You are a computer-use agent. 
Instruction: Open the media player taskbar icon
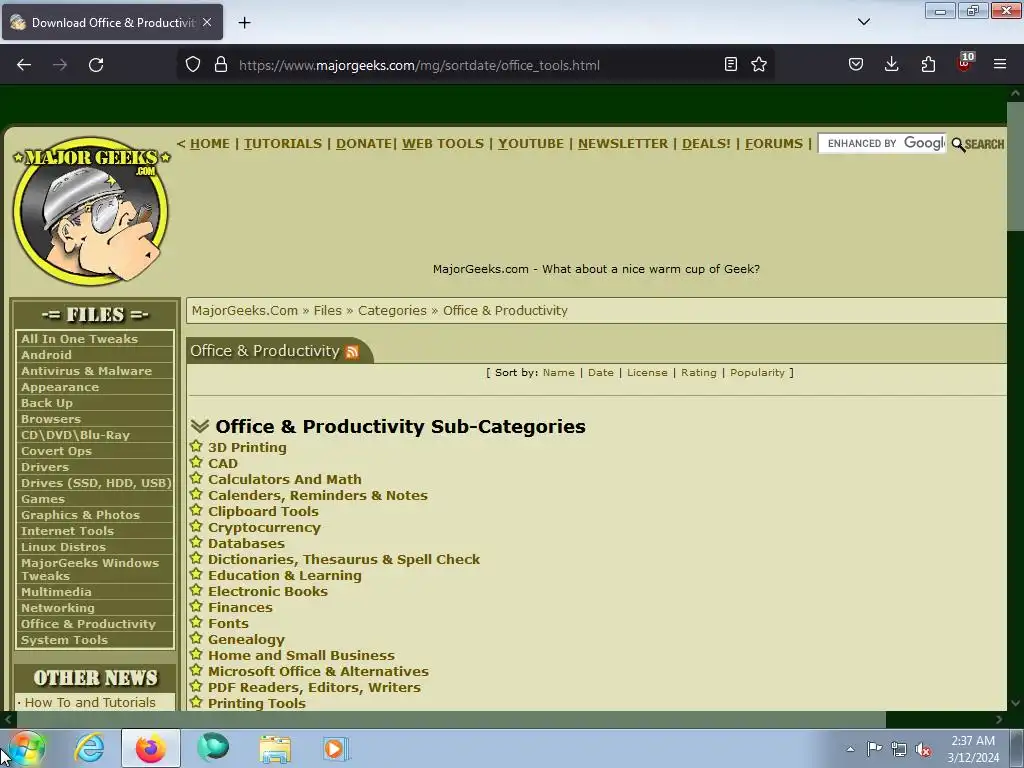pos(336,749)
